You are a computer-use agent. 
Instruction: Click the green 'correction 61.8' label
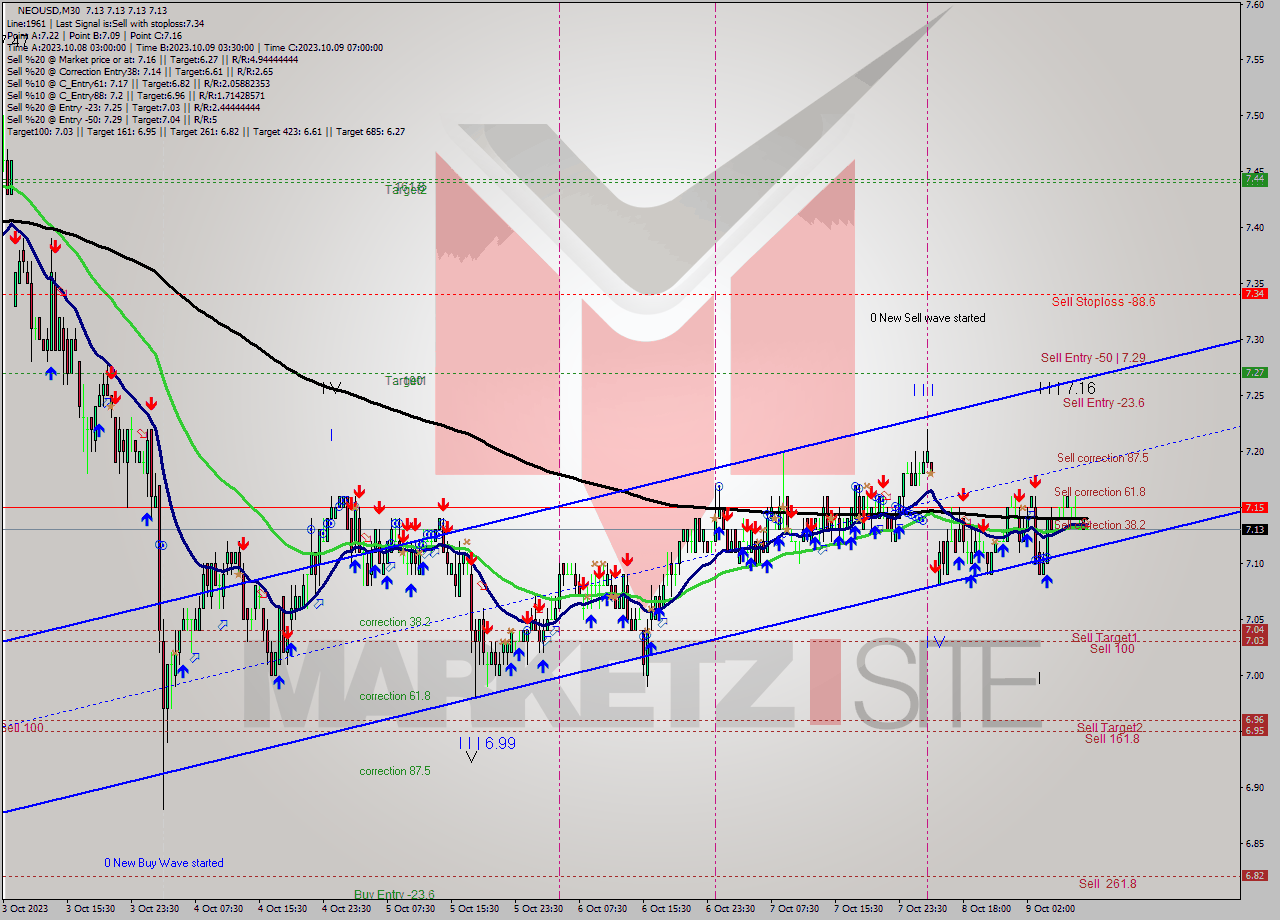coord(395,696)
